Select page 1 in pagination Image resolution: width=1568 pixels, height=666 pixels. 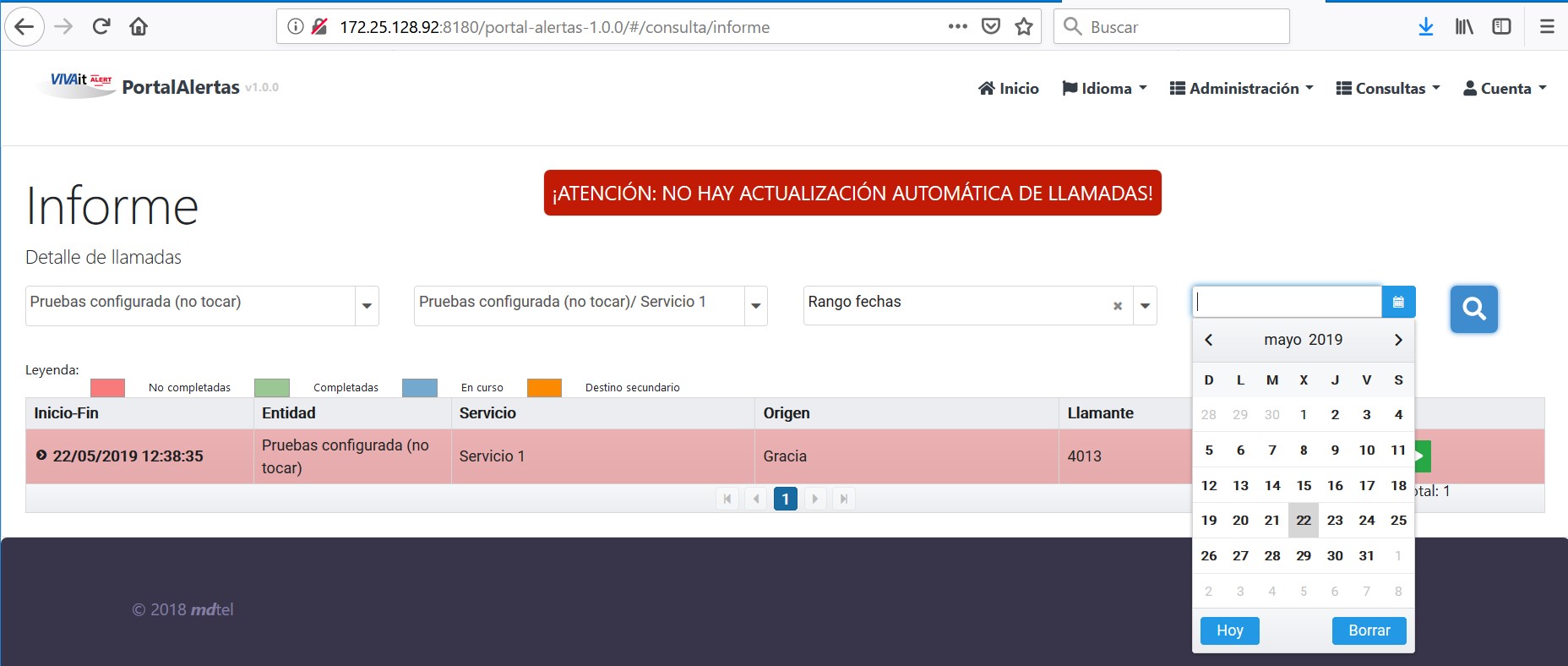point(786,499)
